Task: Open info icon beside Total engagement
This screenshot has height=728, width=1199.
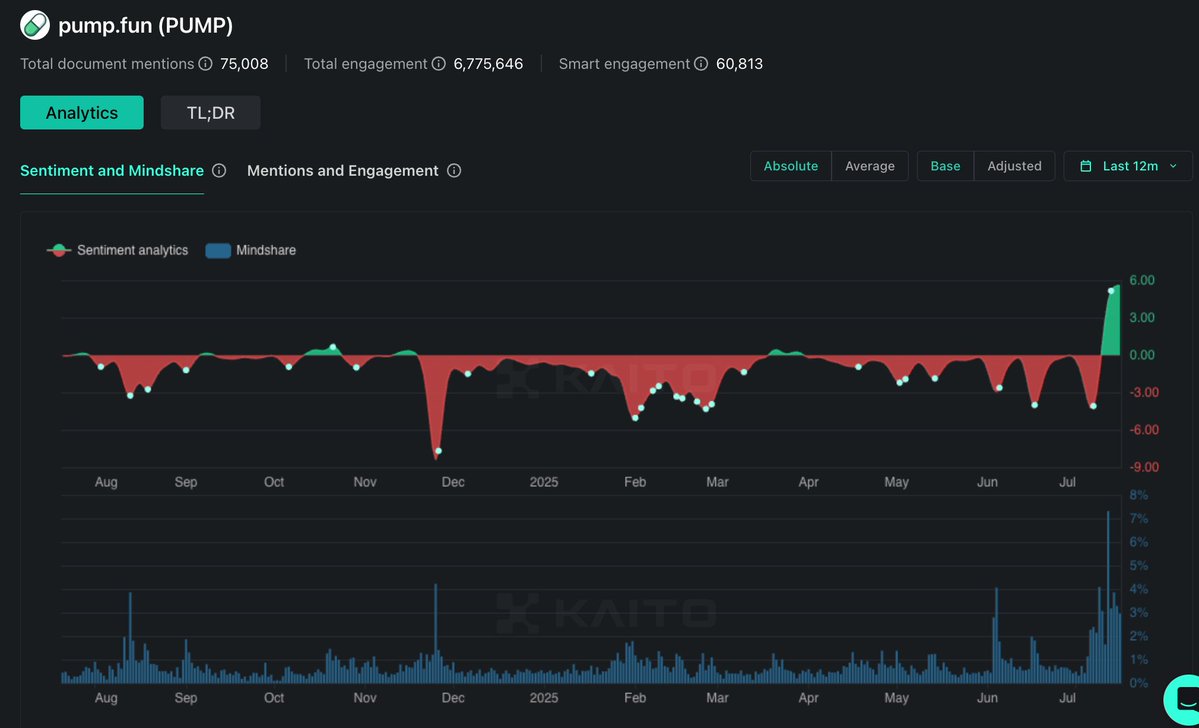Action: [x=438, y=63]
